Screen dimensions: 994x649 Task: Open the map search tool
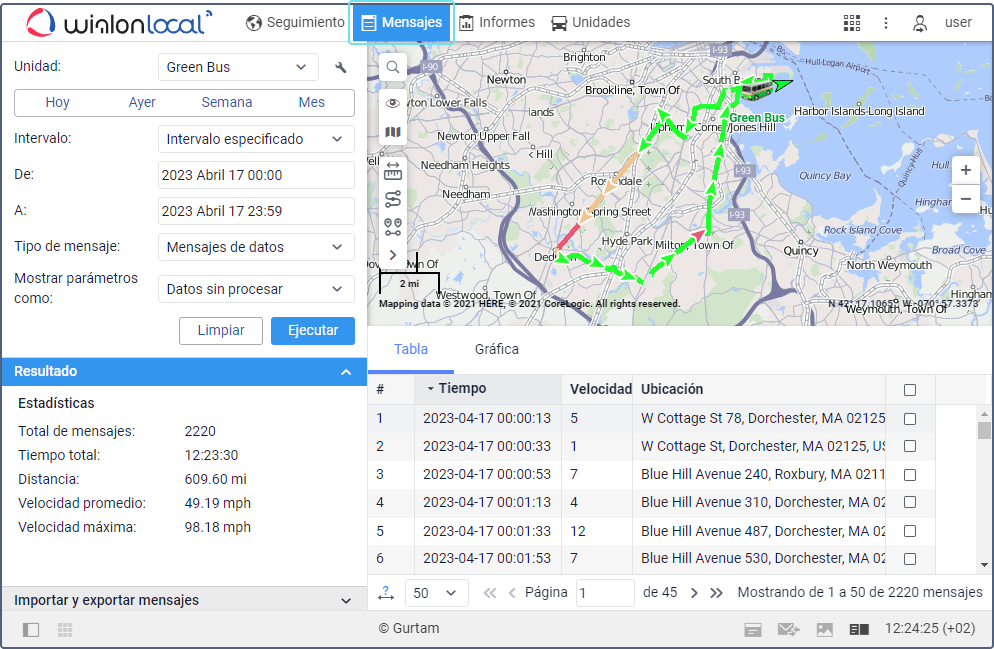pos(393,67)
